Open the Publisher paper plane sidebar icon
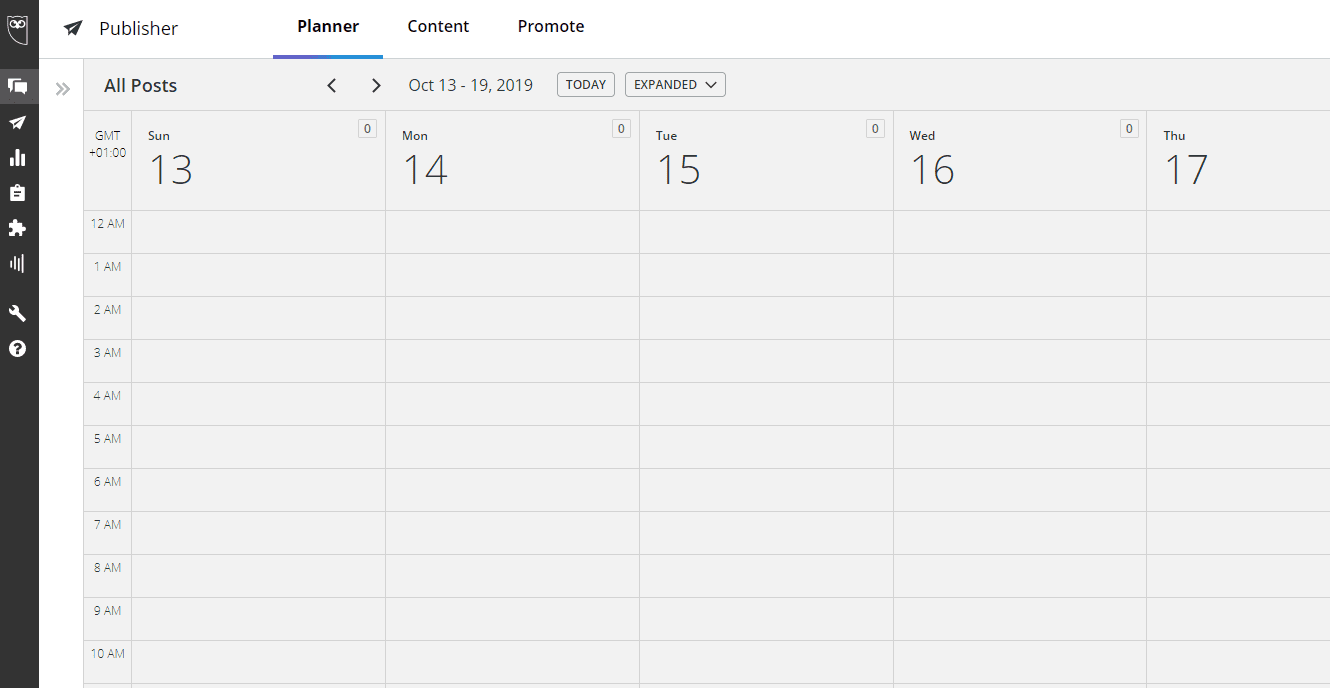Viewport: 1330px width, 688px height. [x=18, y=123]
